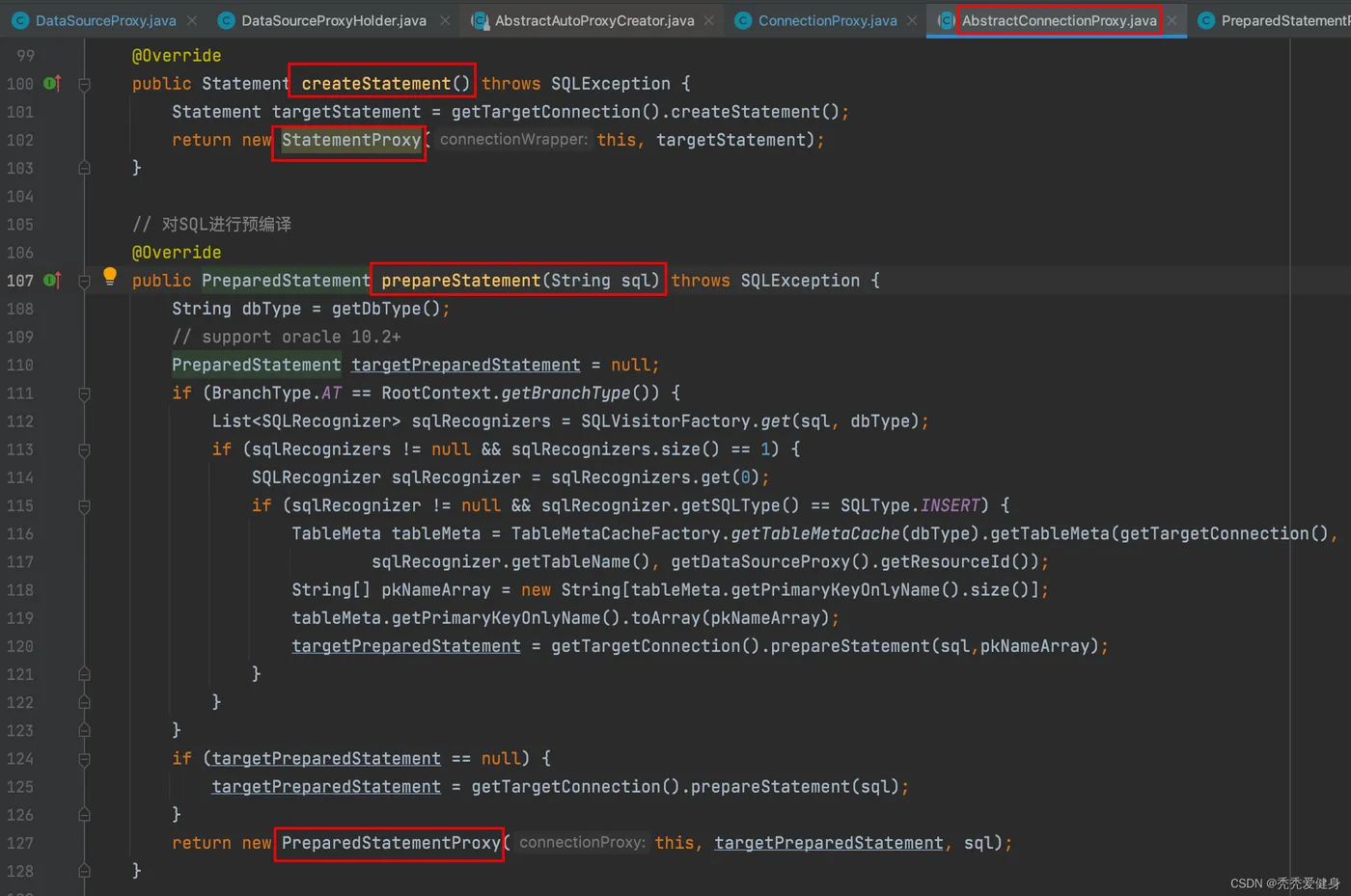Open the DataSourceProxyHolder.java tab
Screen dimensions: 1351x896
[334, 20]
